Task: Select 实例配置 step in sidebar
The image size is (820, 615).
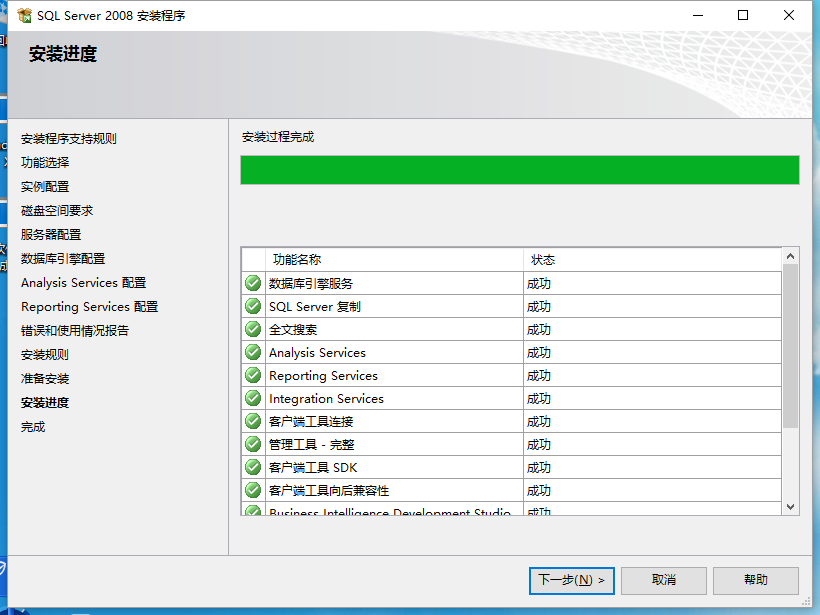Action: click(x=45, y=187)
